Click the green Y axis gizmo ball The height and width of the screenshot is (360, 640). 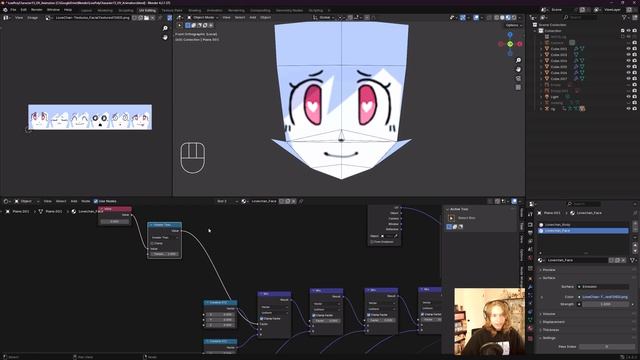[510, 44]
